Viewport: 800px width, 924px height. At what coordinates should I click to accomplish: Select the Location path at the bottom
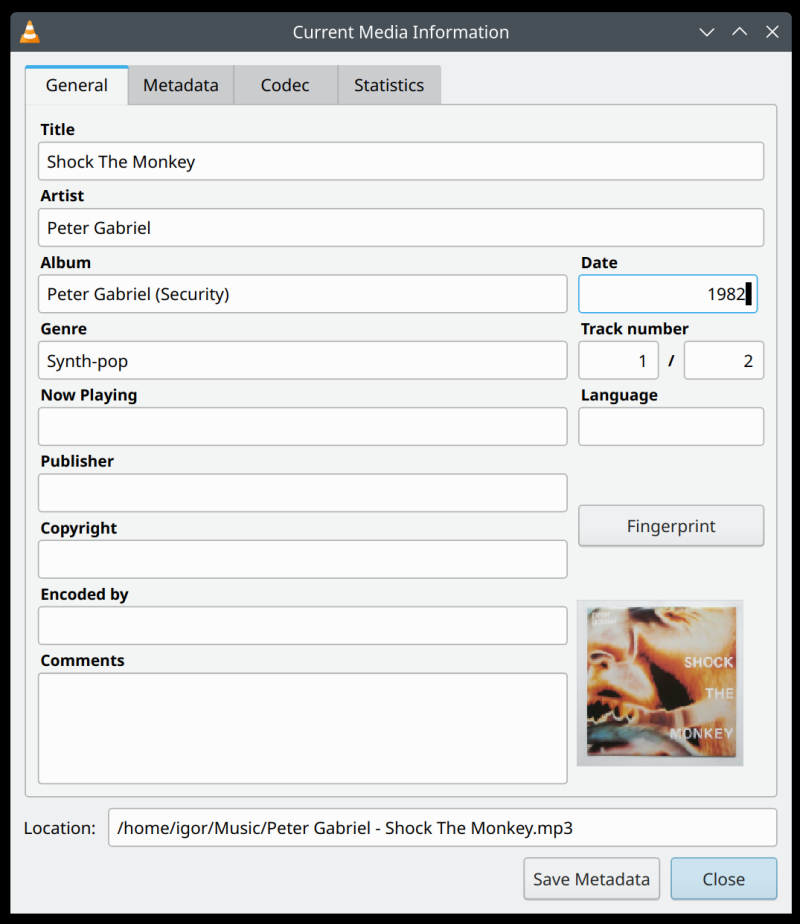pyautogui.click(x=442, y=827)
